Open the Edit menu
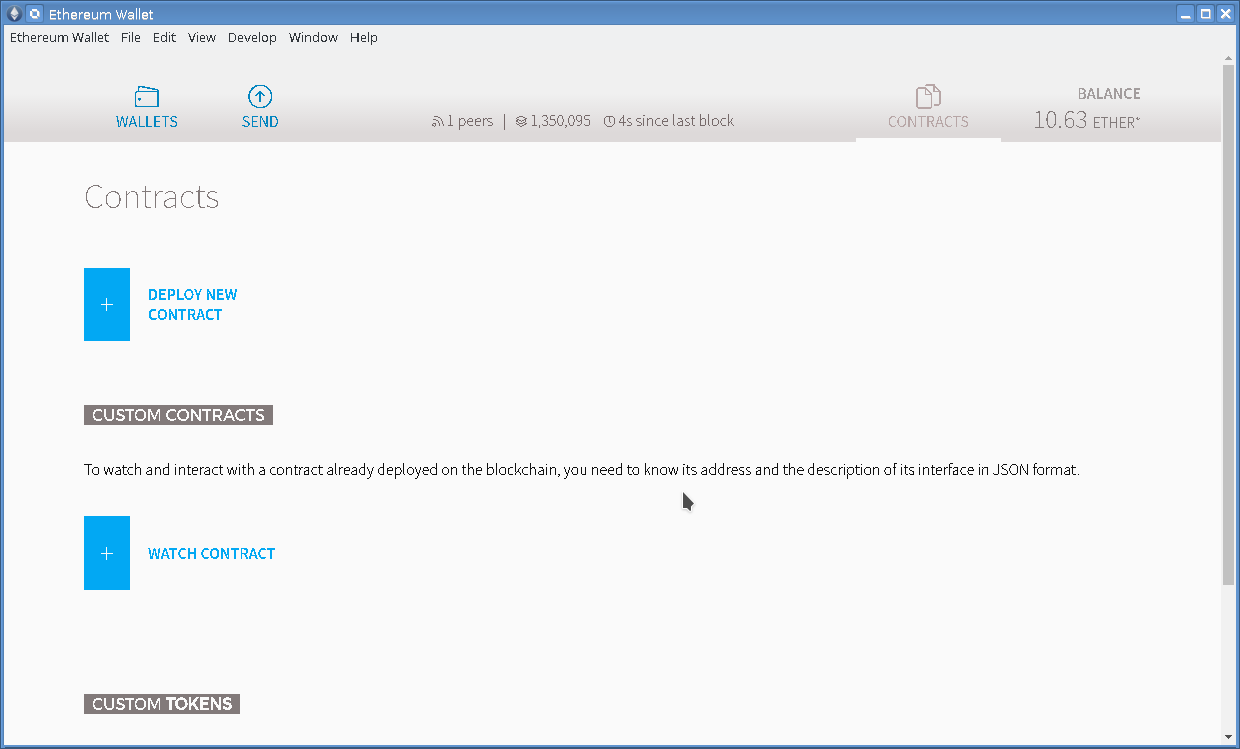 164,37
